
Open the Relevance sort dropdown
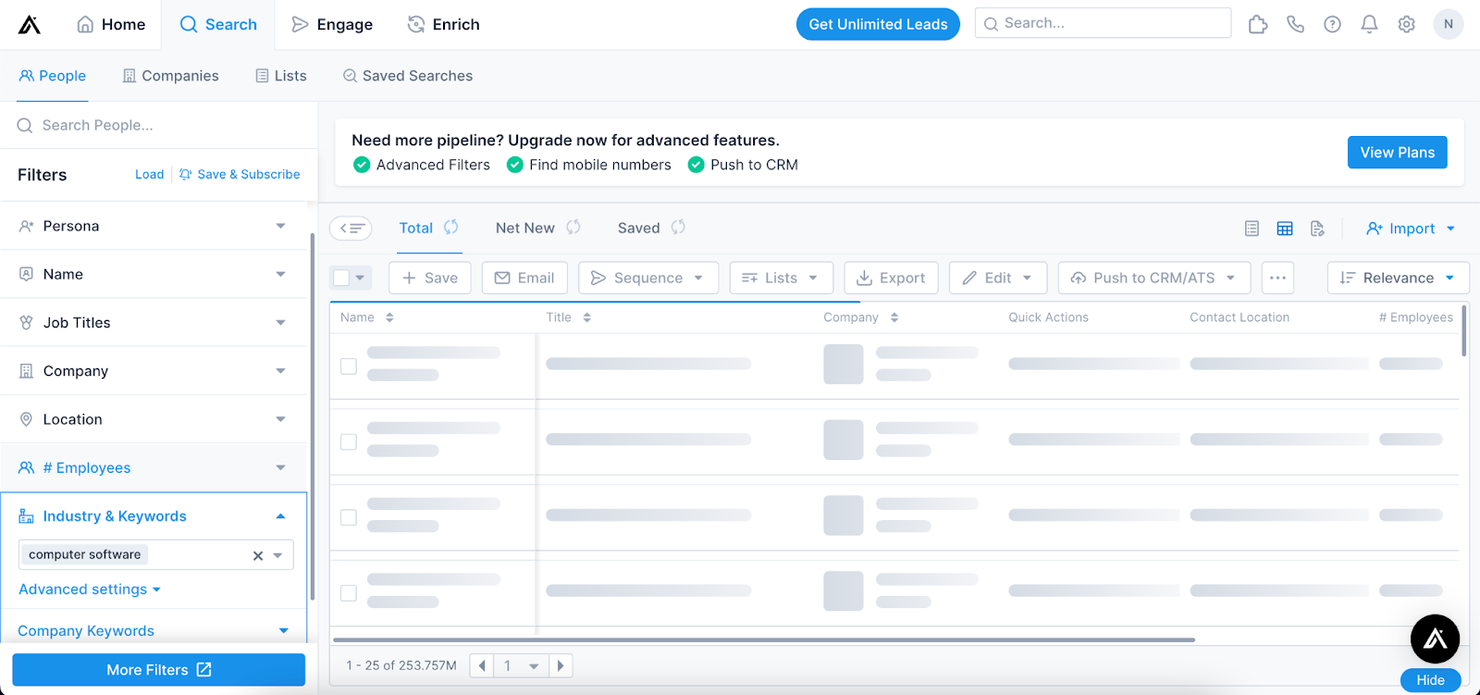pos(1398,278)
